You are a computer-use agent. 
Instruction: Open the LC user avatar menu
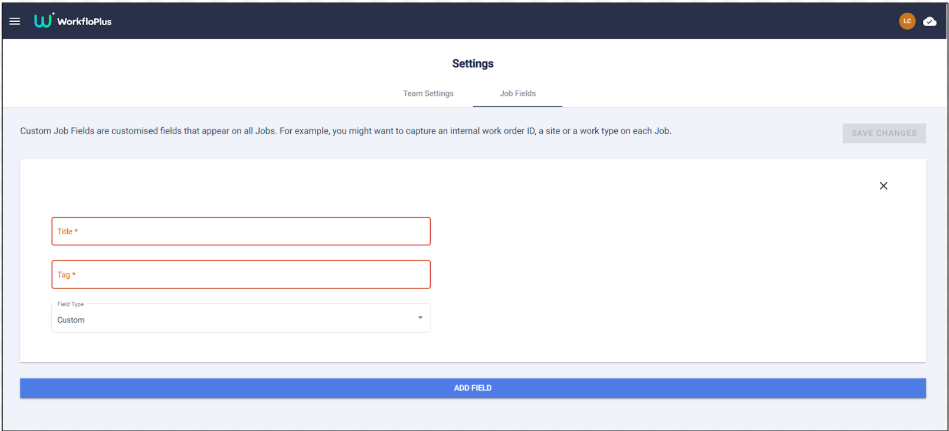pos(907,21)
